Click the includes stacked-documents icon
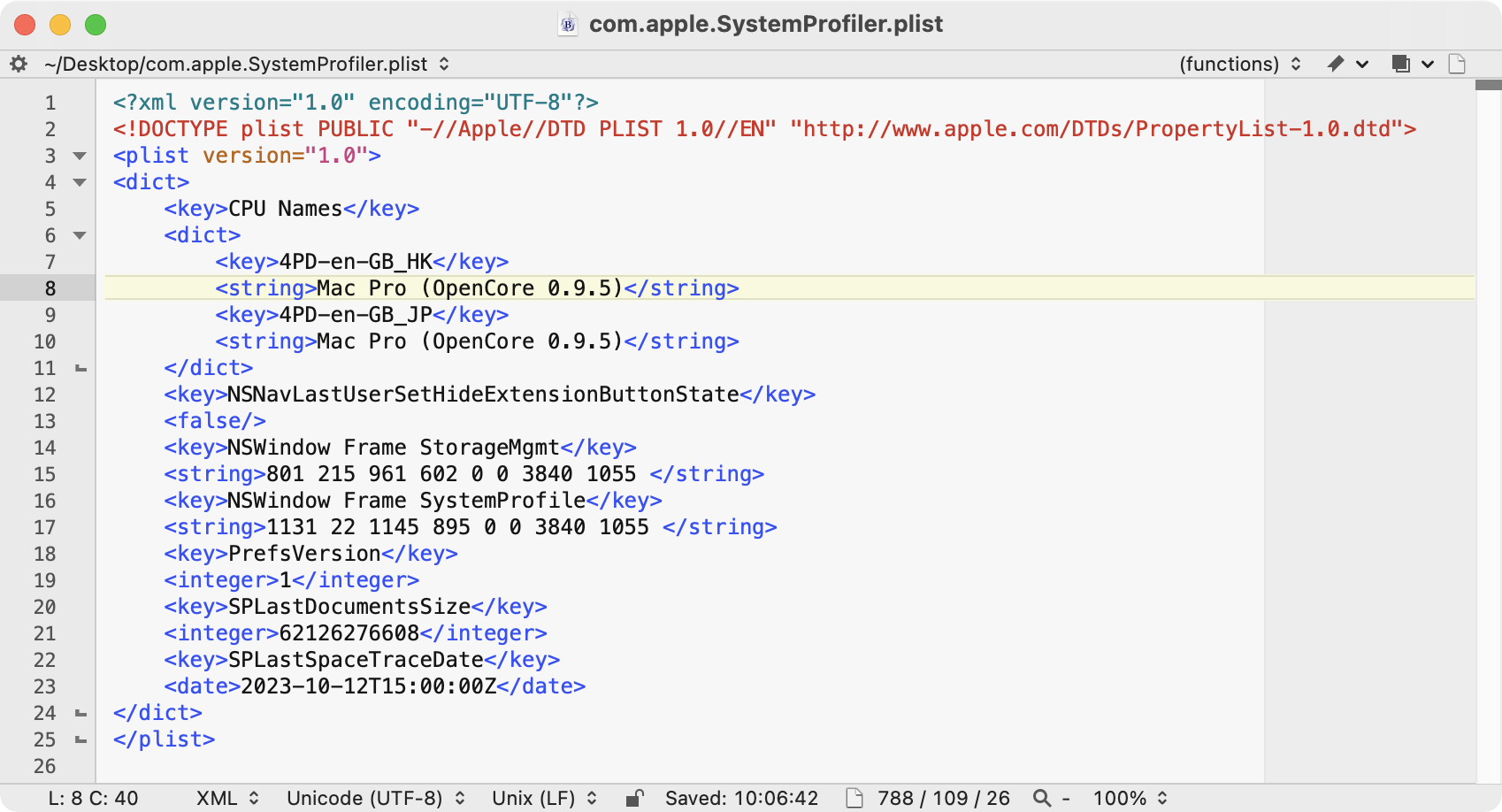This screenshot has width=1502, height=812. 1400,64
